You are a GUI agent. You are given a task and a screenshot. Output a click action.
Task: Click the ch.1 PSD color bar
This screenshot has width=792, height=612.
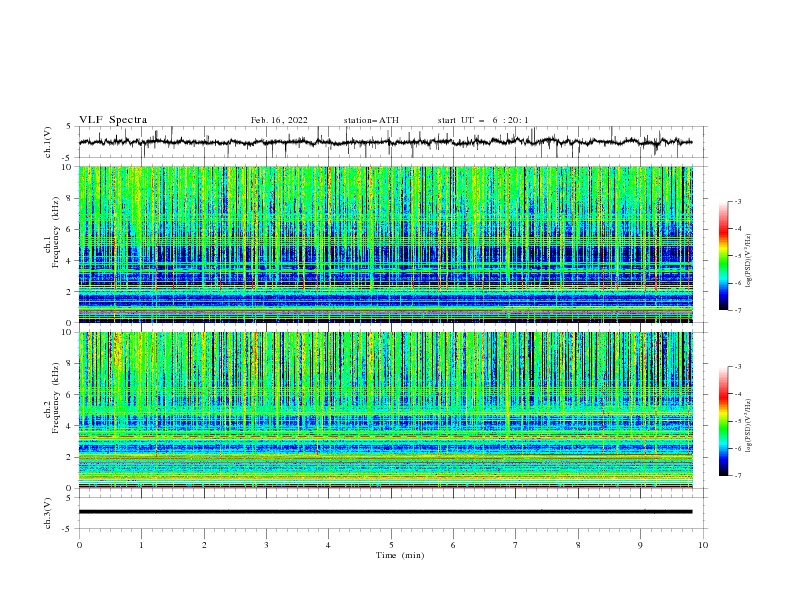(723, 256)
